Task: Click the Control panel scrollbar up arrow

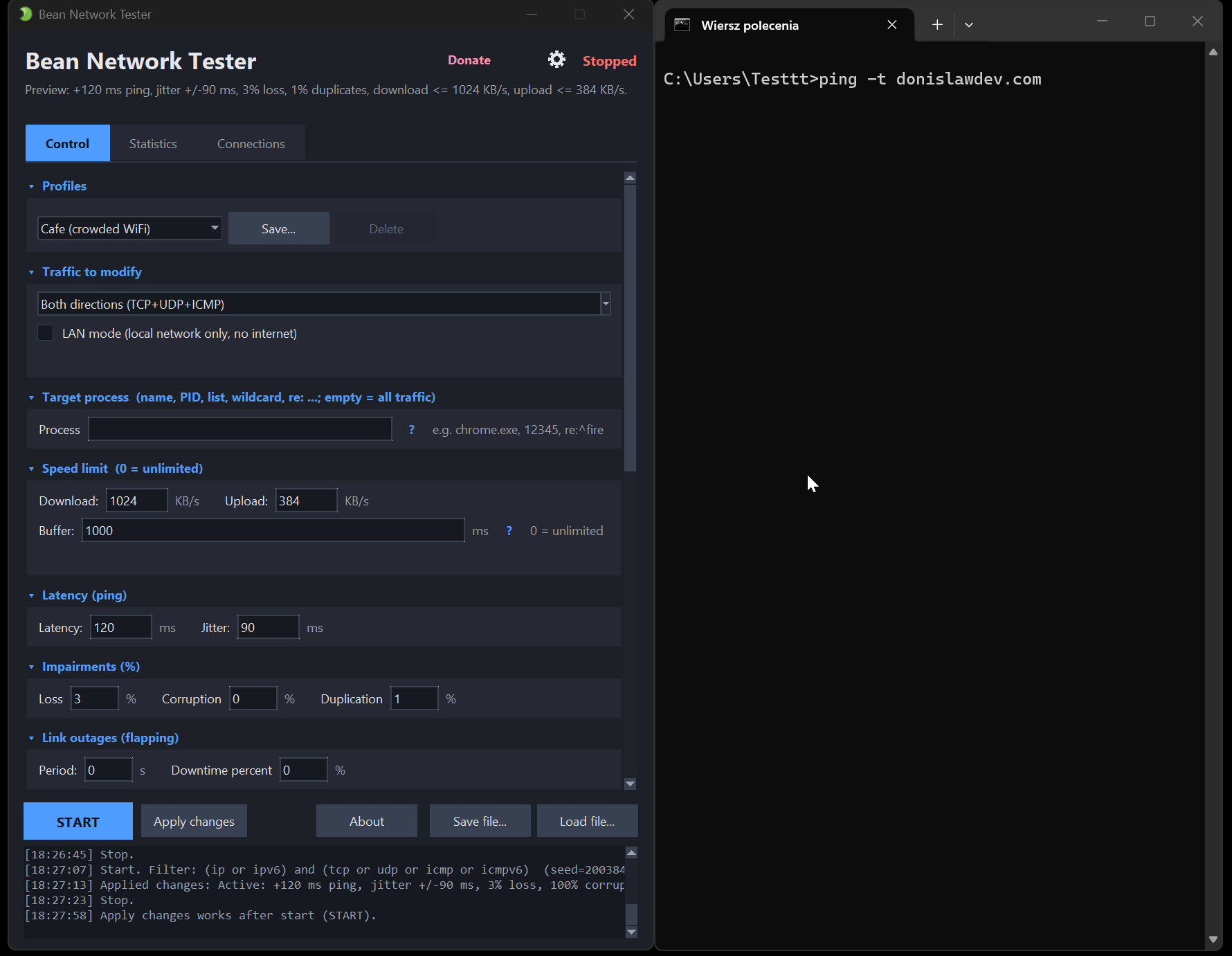Action: [630, 178]
